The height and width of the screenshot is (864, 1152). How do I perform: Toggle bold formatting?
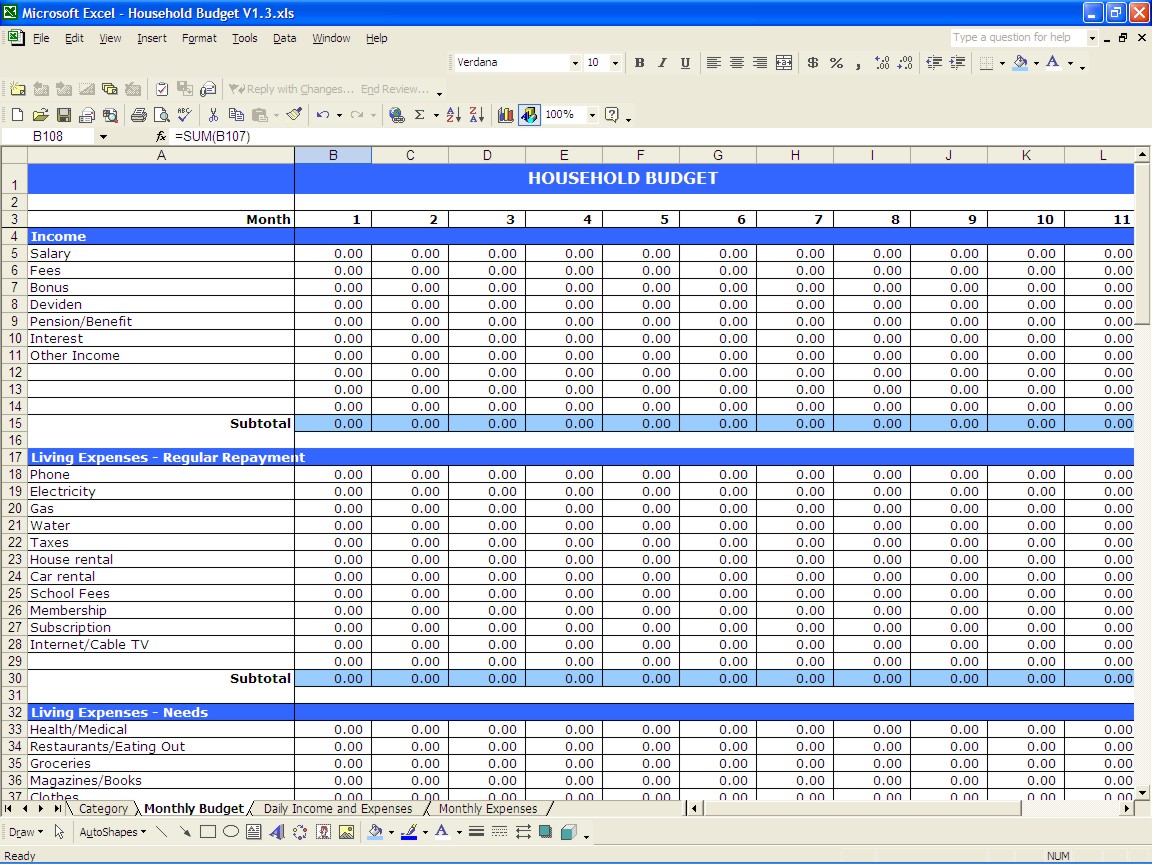[639, 62]
